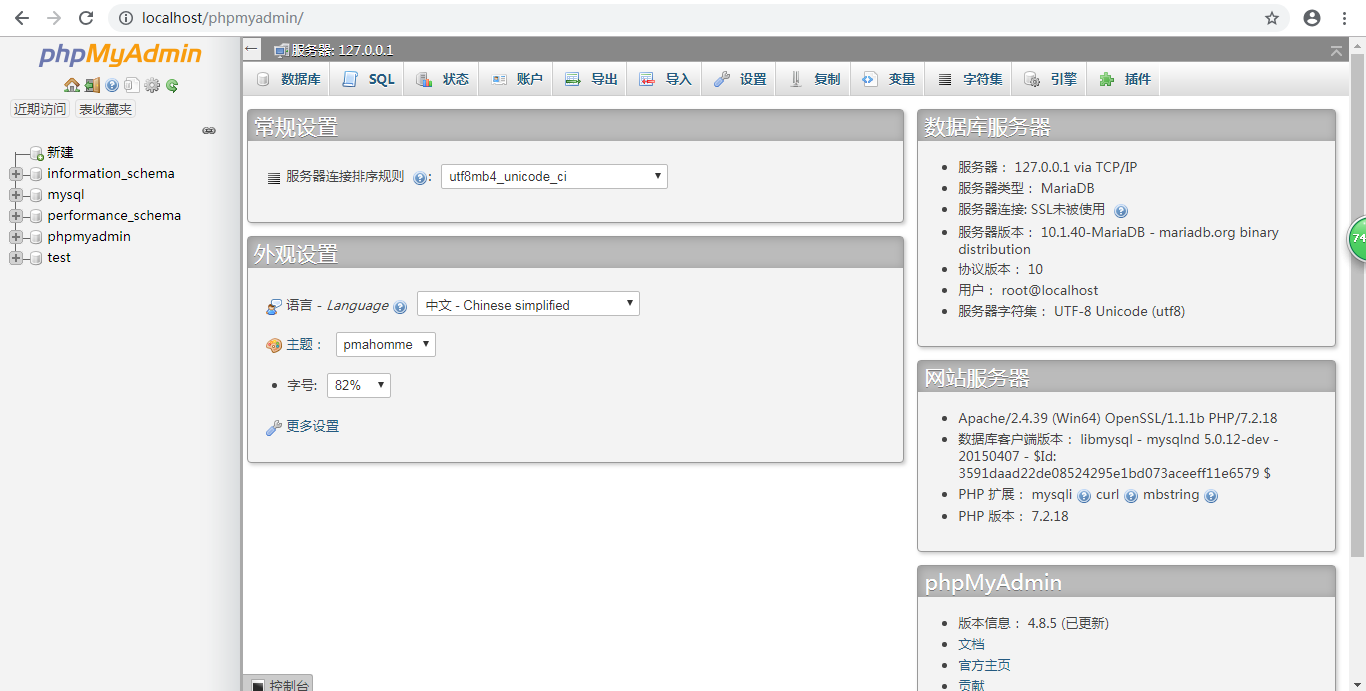Click help icon next to Language label
The image size is (1366, 691).
(x=400, y=307)
